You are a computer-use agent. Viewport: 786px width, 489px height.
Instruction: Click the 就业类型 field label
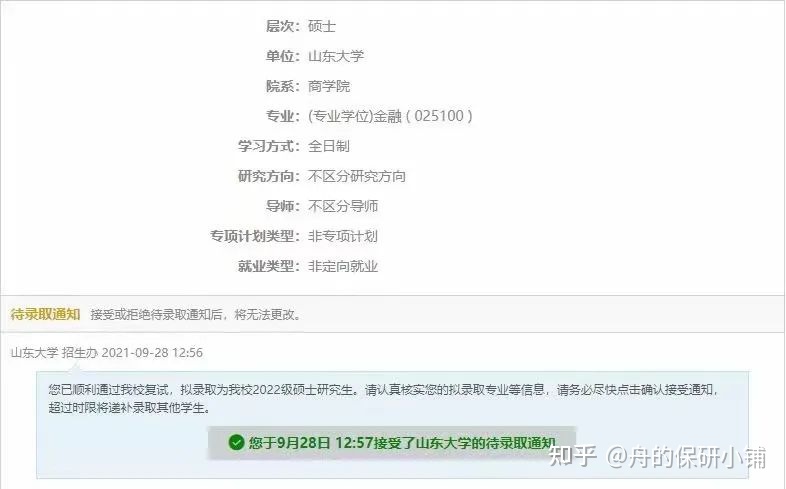click(x=269, y=266)
